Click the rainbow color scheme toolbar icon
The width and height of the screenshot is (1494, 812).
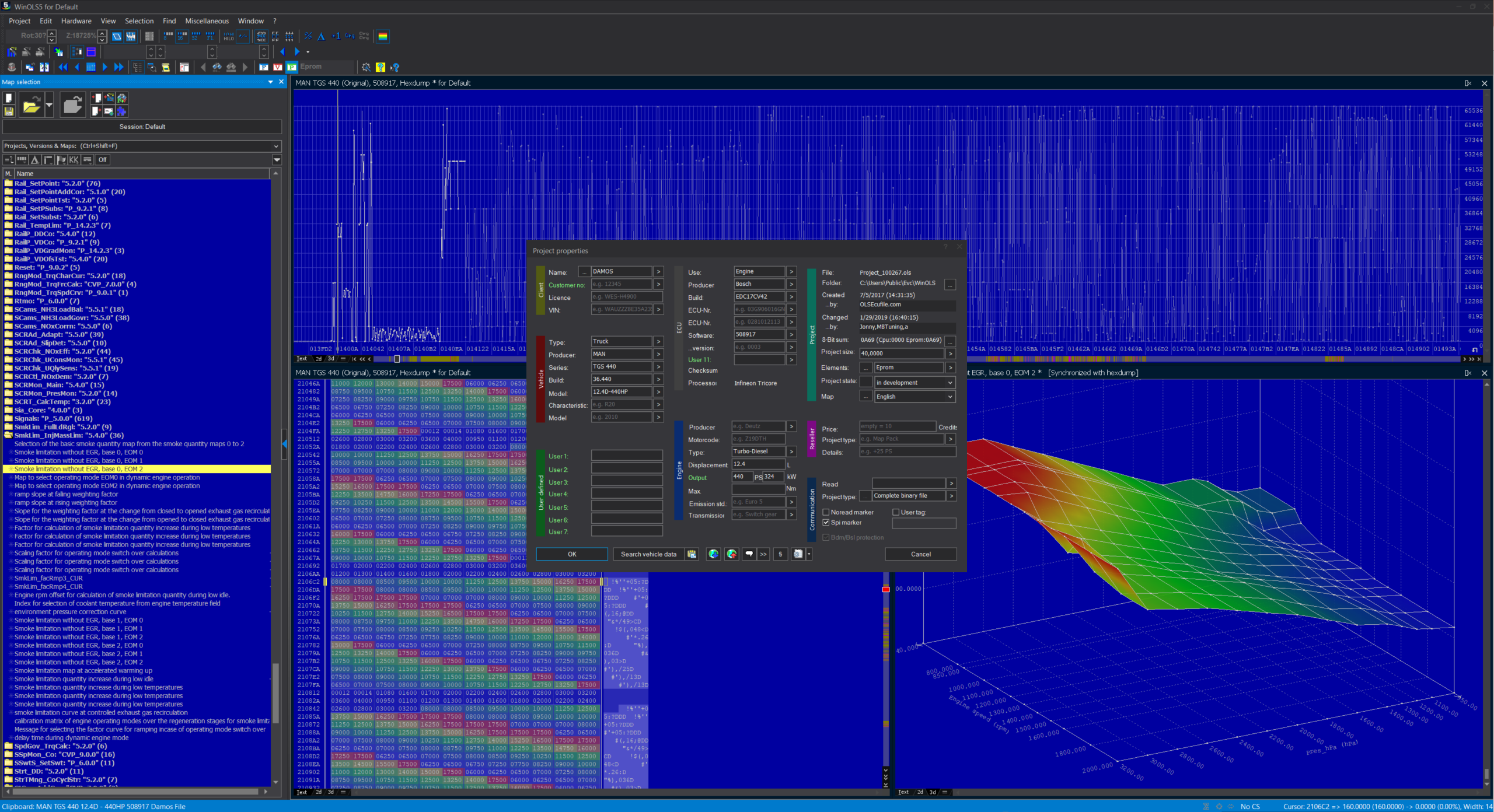click(383, 36)
